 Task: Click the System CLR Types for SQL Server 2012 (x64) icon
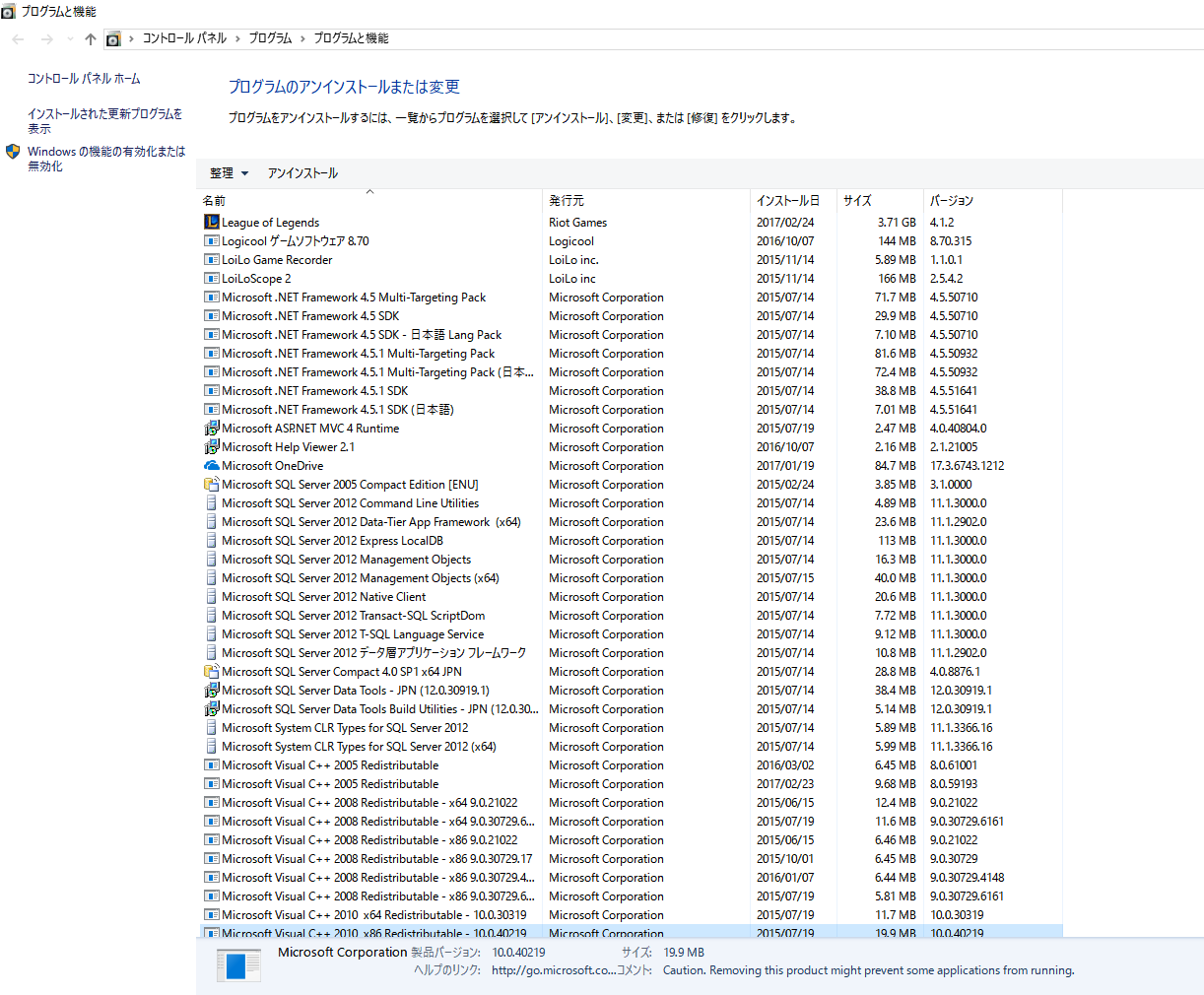click(x=211, y=746)
